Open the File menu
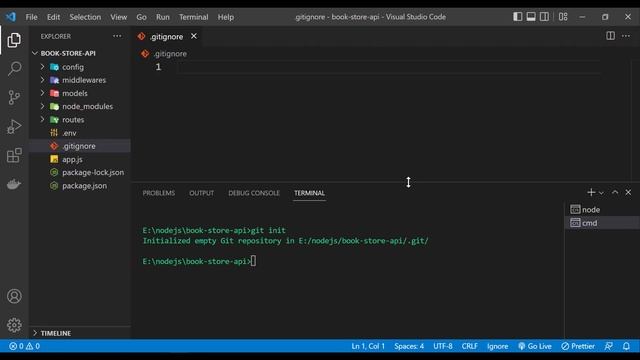640x360 pixels. click(x=31, y=17)
